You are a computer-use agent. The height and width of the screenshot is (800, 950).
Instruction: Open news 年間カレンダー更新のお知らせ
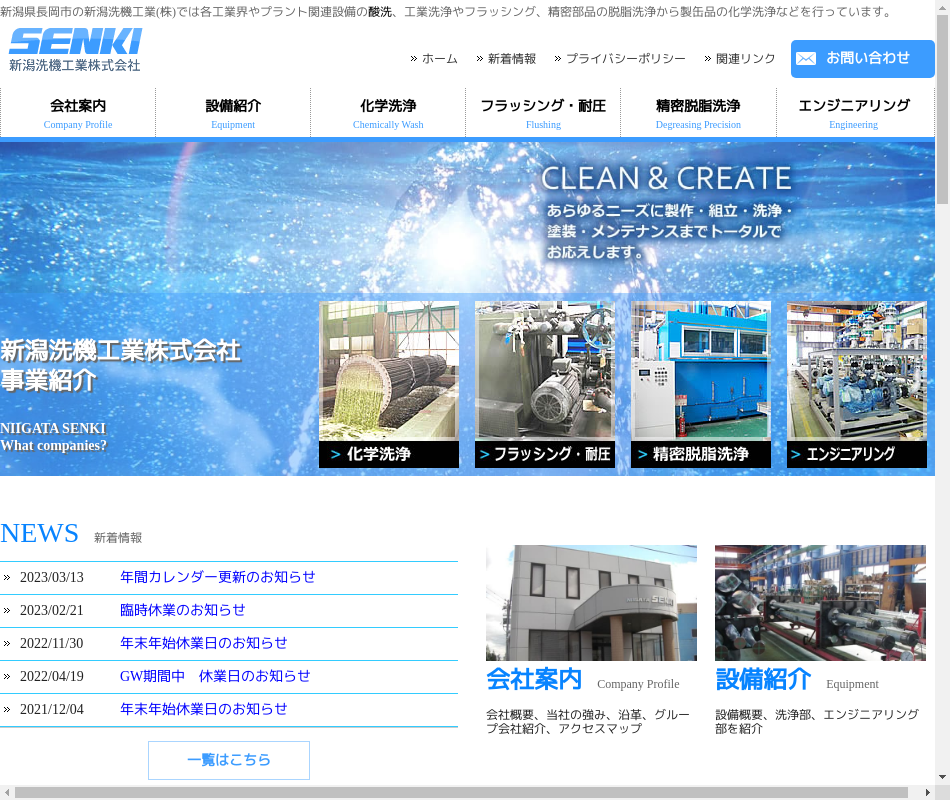[x=217, y=577]
